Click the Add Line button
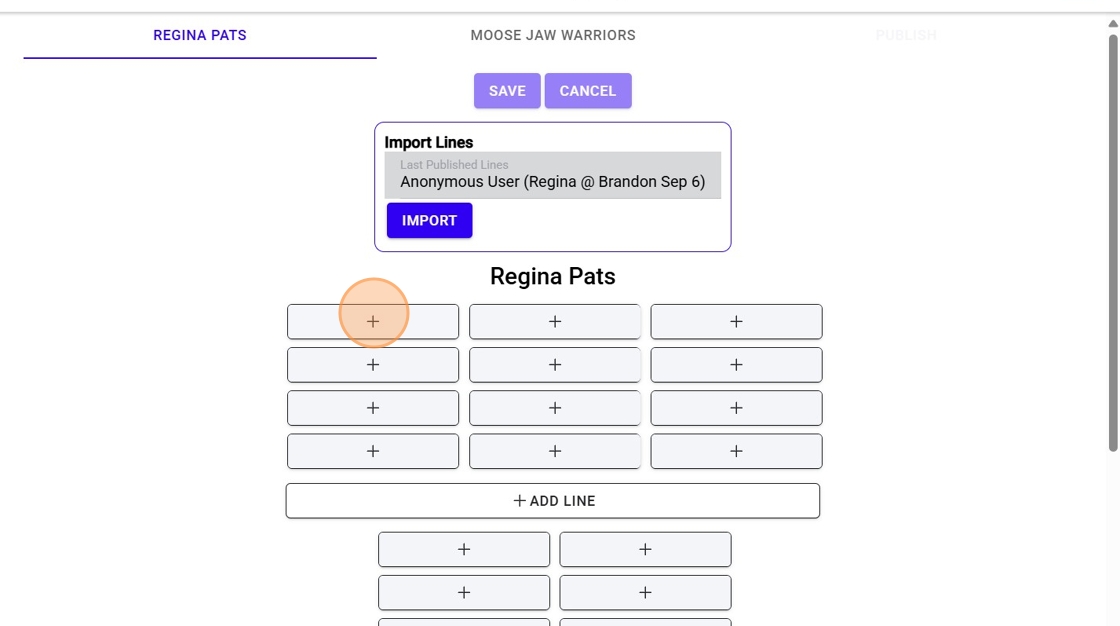 (x=553, y=501)
